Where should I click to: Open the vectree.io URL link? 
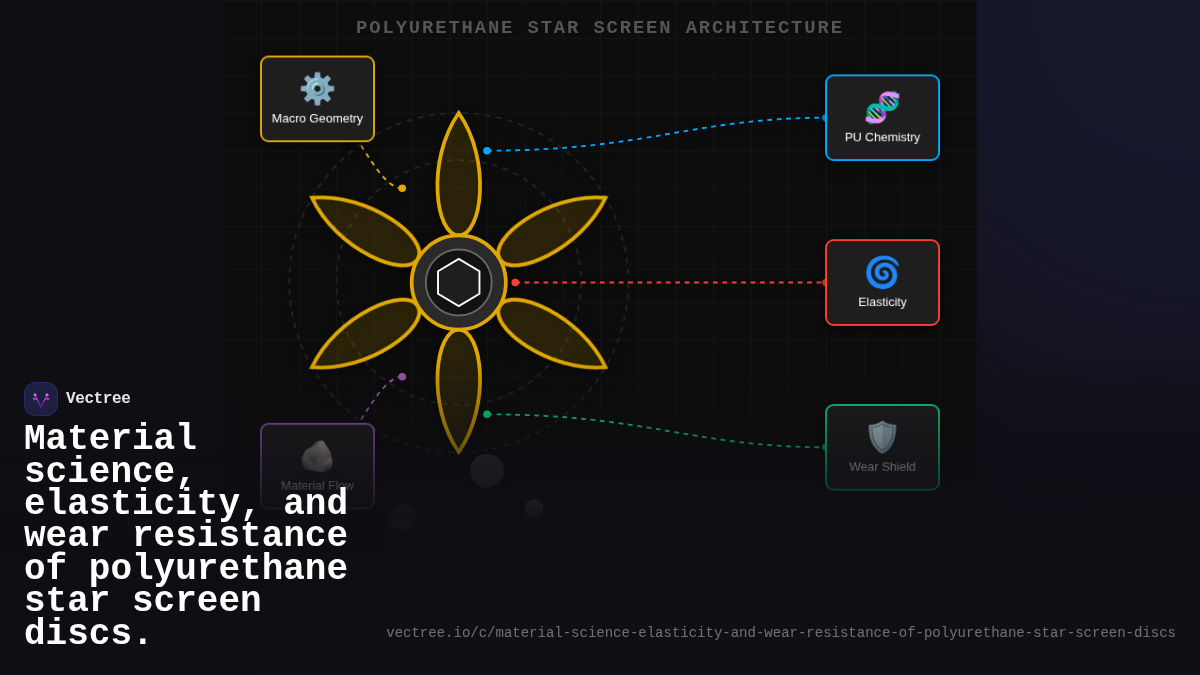click(x=780, y=633)
